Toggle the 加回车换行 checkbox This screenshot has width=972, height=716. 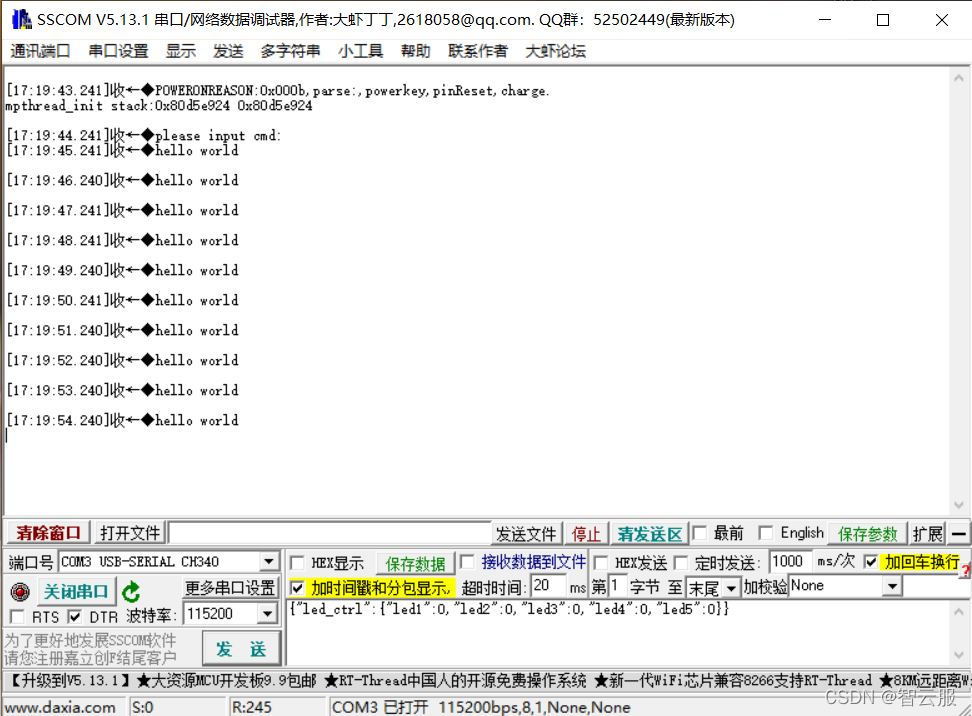point(870,562)
